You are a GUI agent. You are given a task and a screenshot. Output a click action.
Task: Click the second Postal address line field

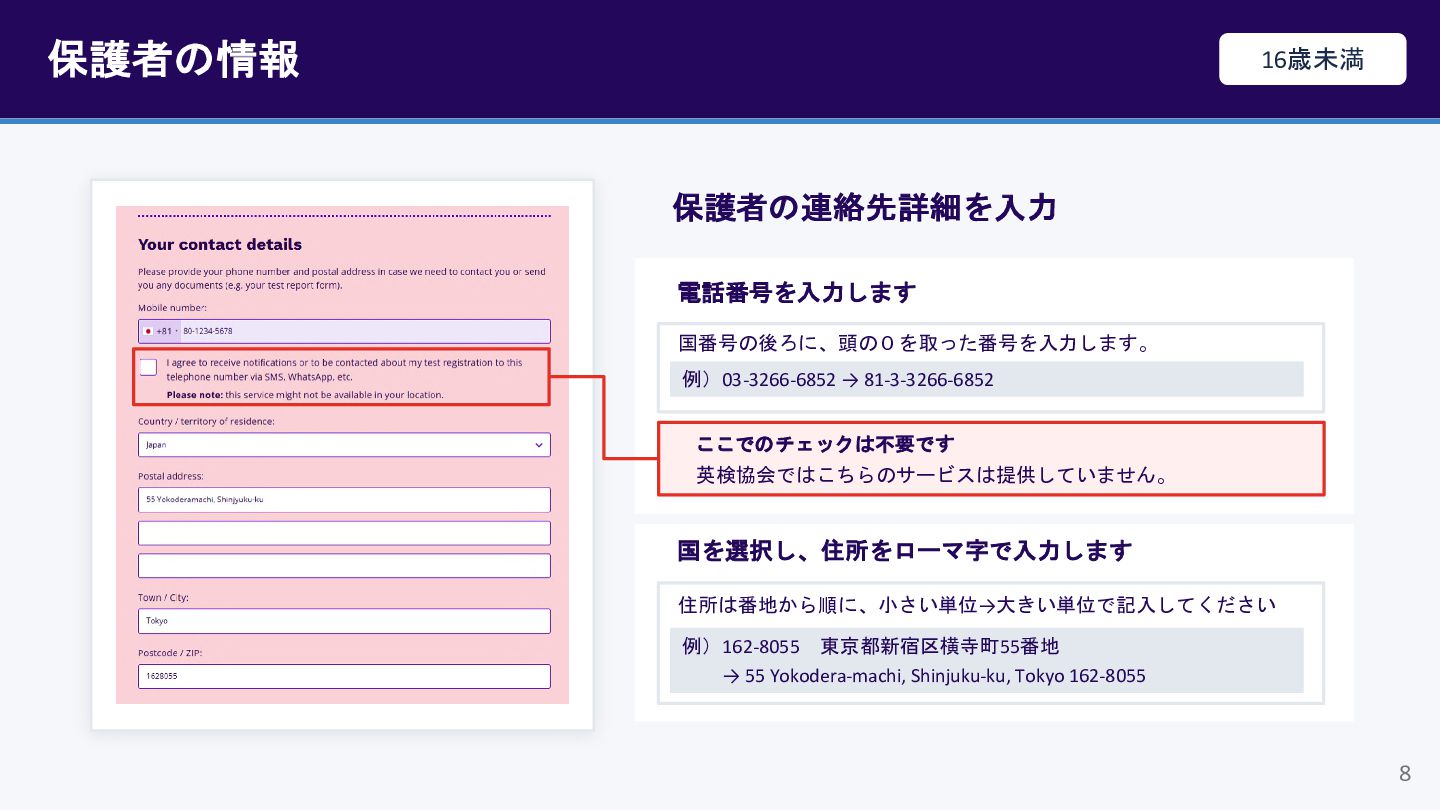coord(344,533)
